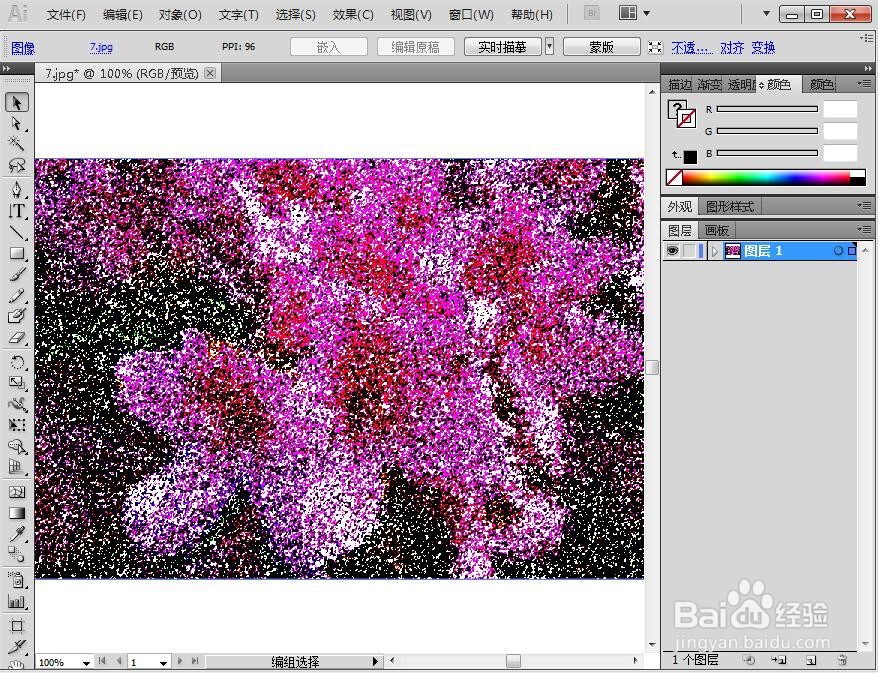
Task: Select the Free Transform tool
Action: (17, 426)
